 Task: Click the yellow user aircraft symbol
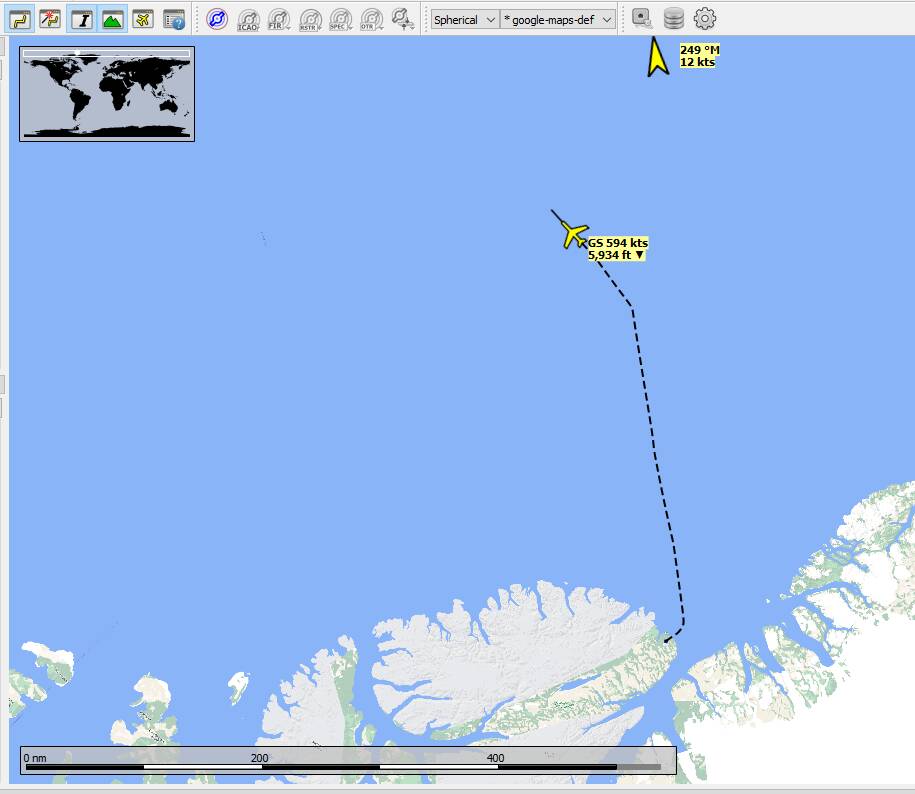pos(574,235)
